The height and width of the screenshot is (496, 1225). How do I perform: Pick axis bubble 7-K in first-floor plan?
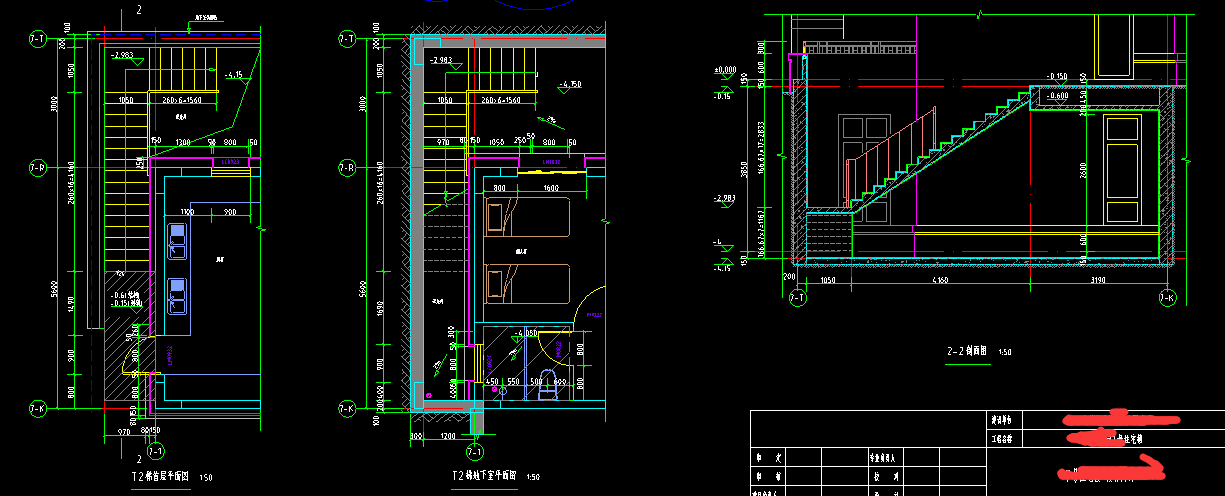click(37, 408)
